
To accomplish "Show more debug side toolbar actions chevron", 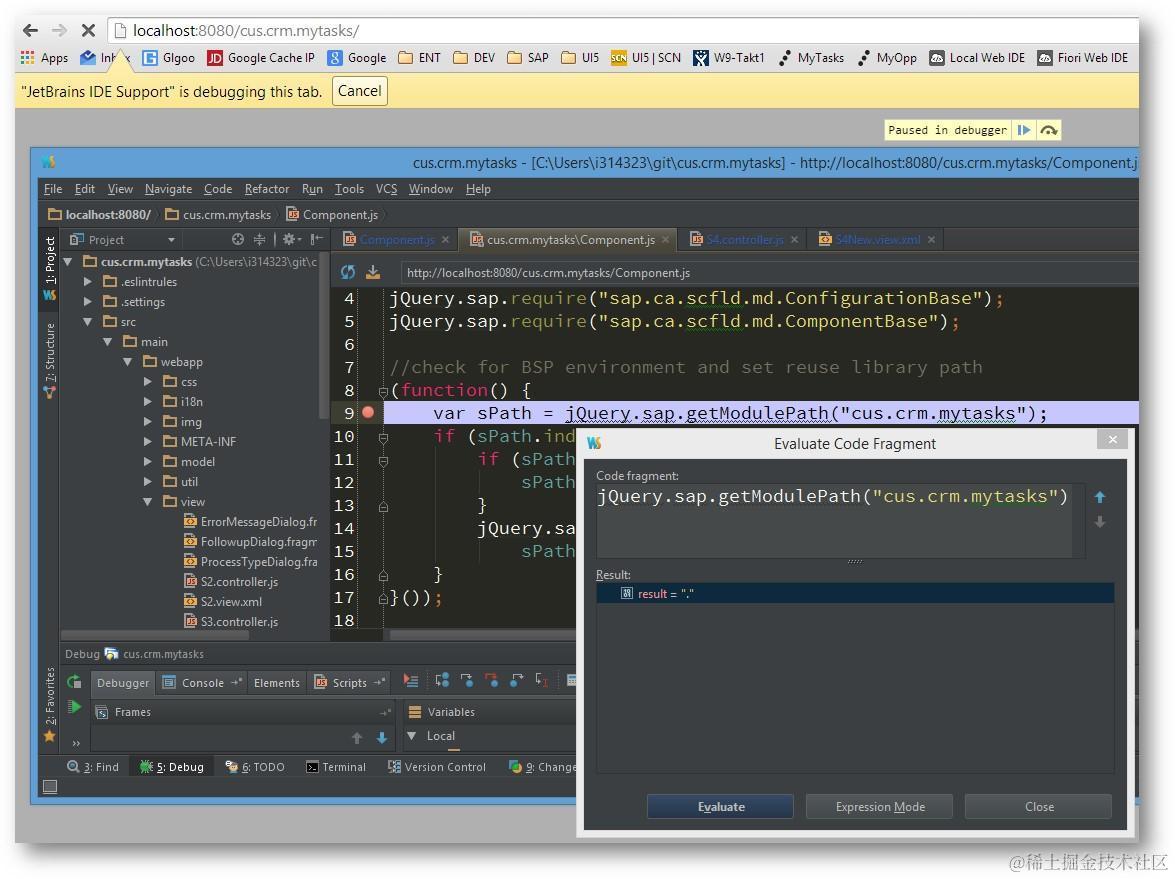I will pyautogui.click(x=76, y=744).
